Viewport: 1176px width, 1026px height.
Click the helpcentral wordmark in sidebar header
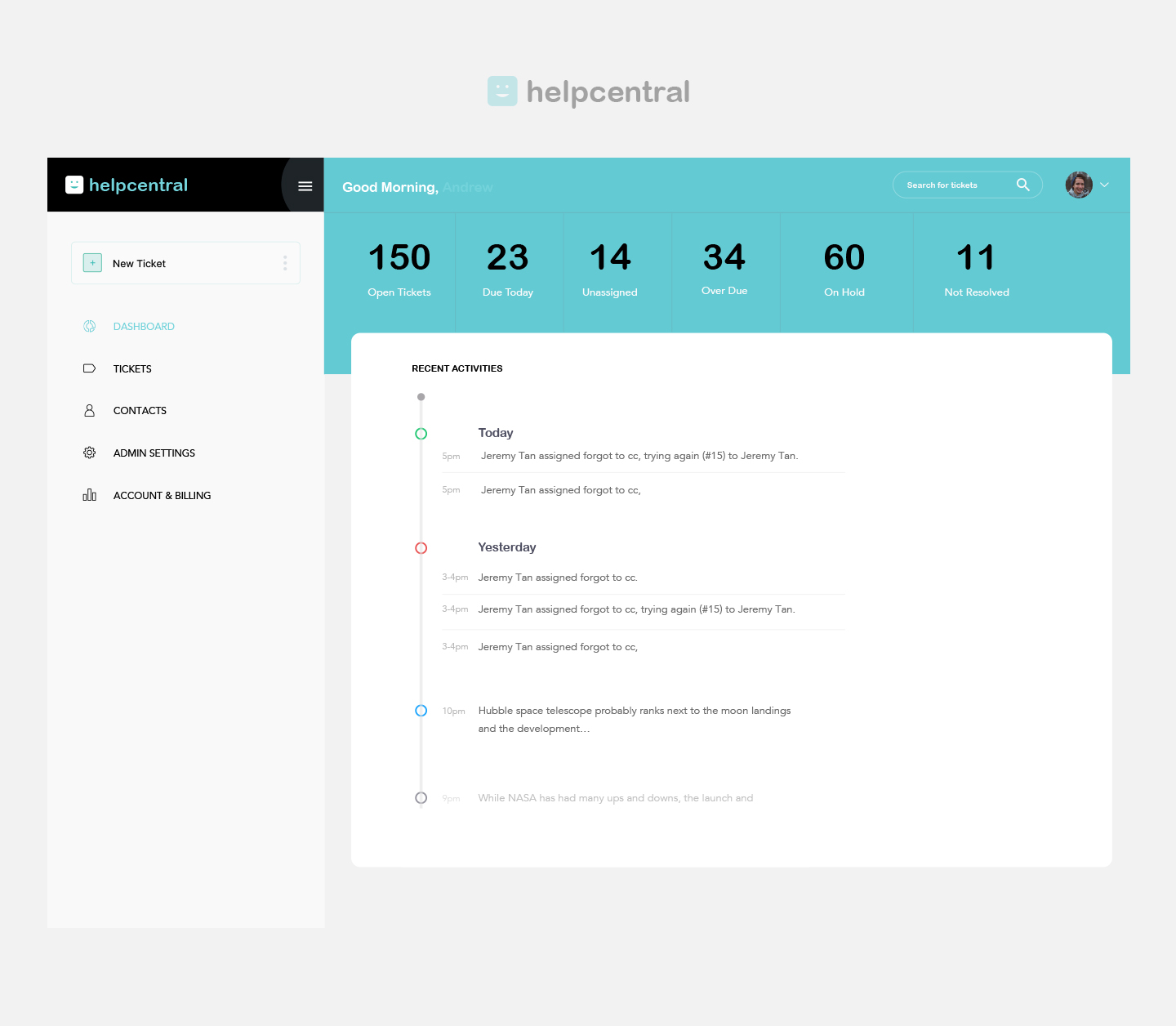point(139,185)
